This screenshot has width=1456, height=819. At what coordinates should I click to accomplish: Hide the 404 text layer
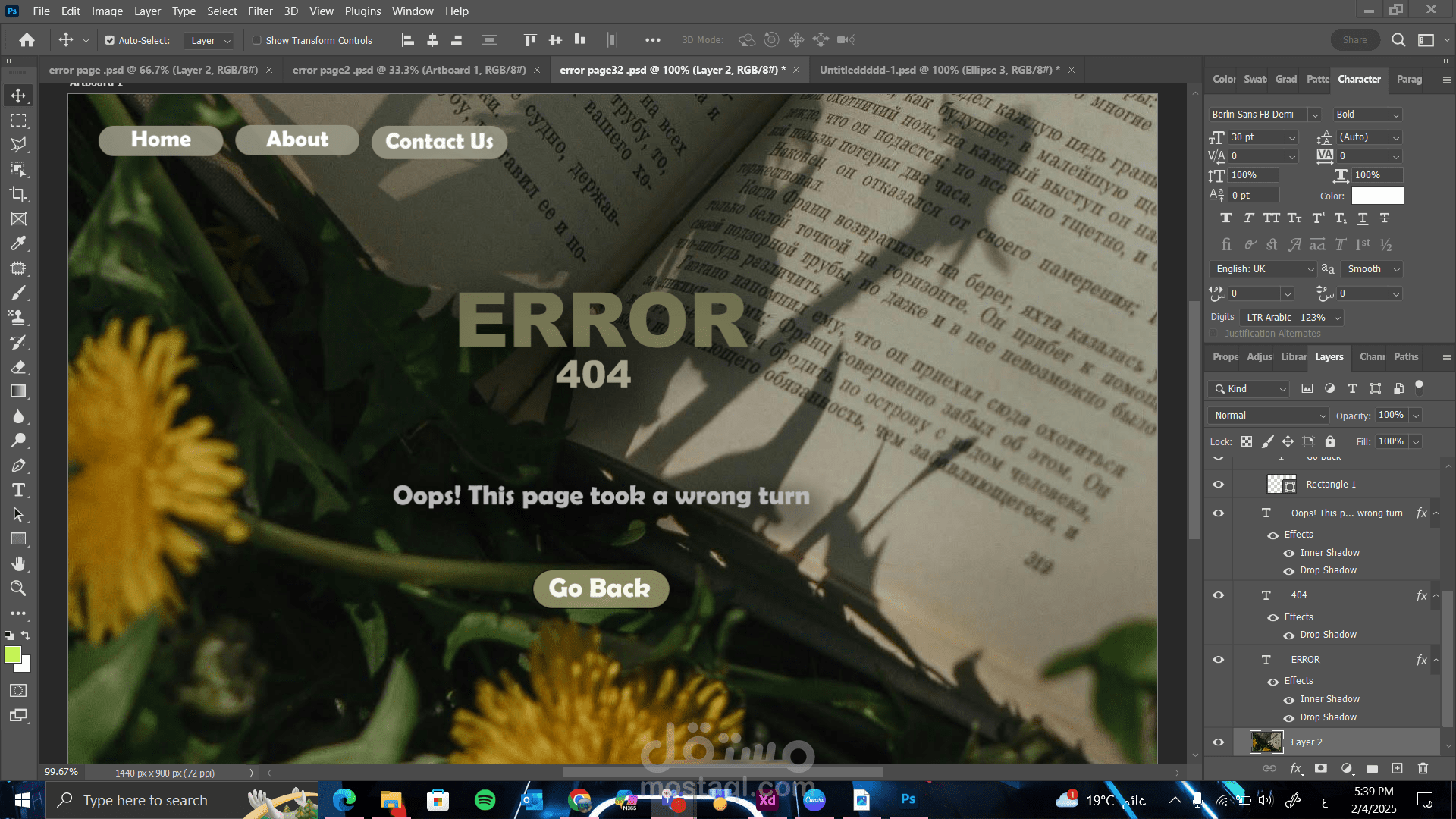tap(1219, 595)
